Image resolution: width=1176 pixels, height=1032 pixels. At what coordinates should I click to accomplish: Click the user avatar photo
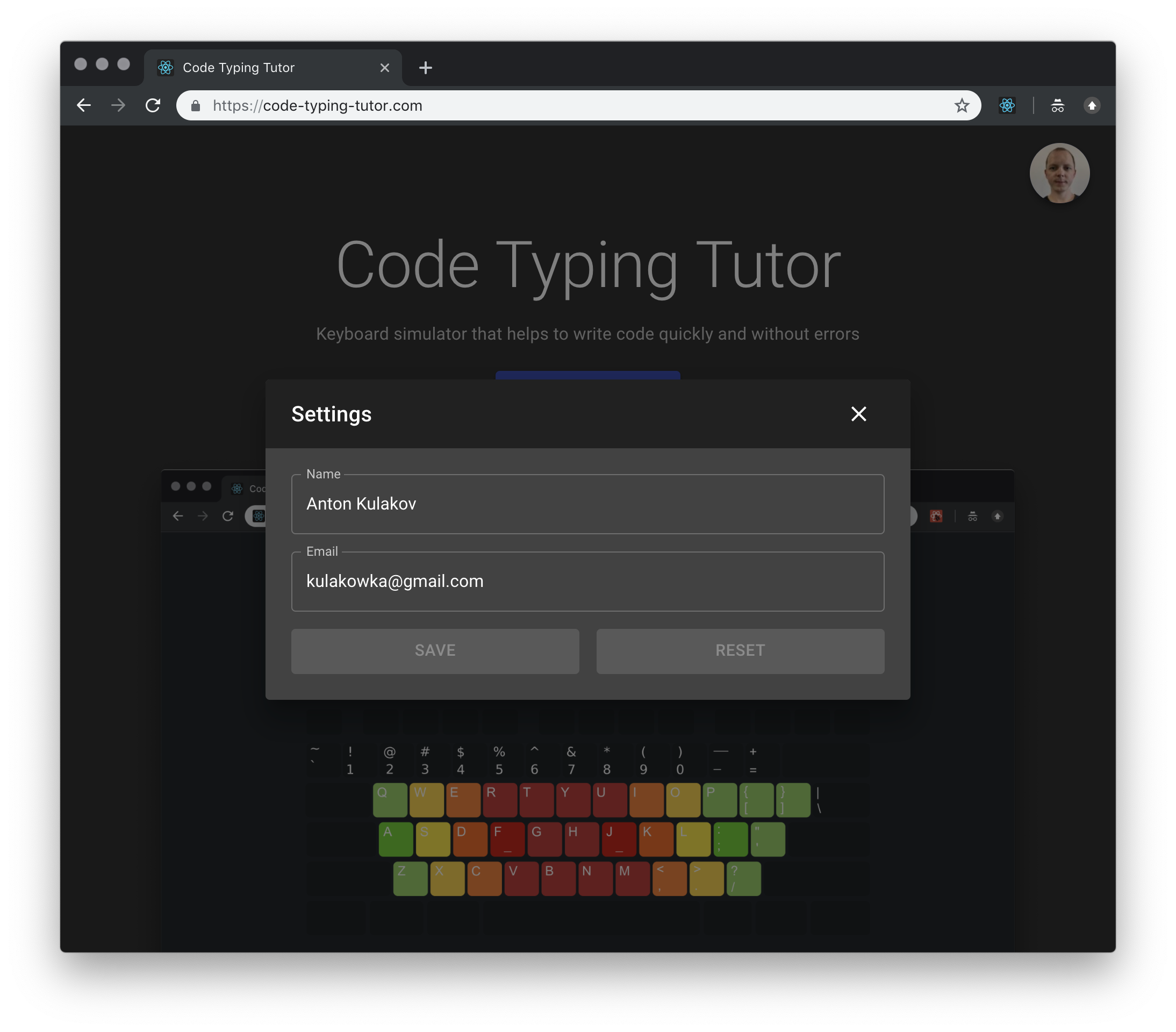[x=1059, y=173]
